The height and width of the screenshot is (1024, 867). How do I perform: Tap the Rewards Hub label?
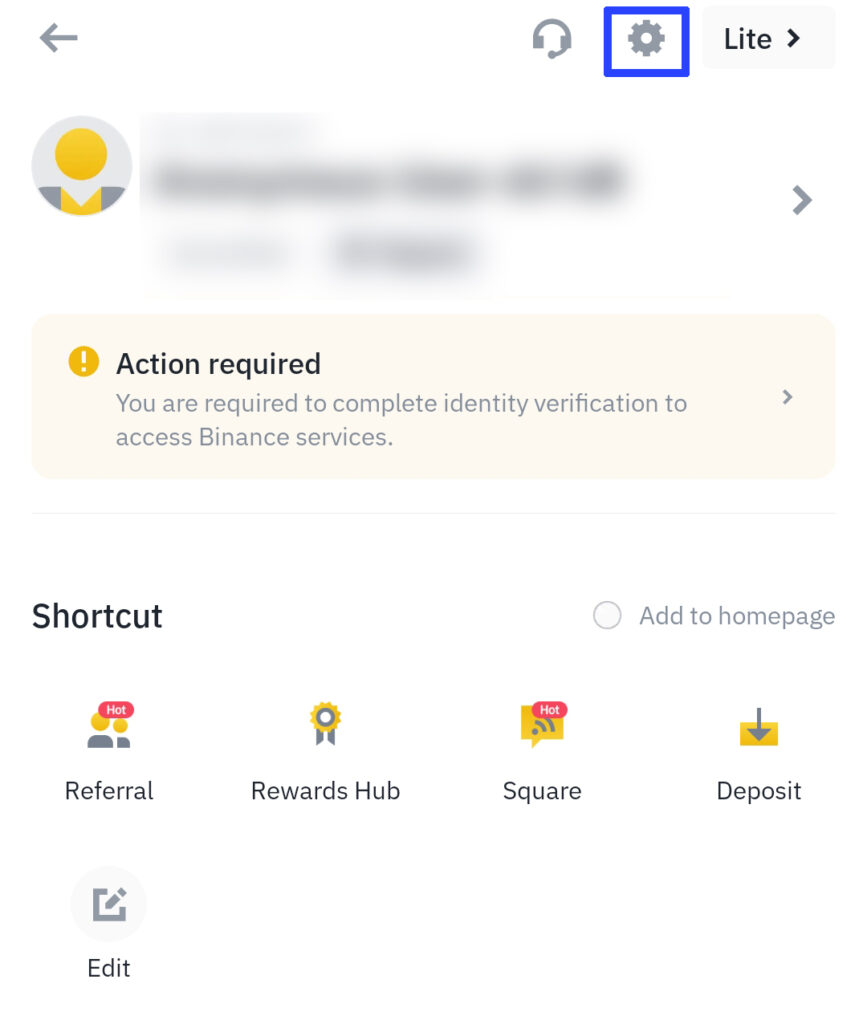point(325,791)
